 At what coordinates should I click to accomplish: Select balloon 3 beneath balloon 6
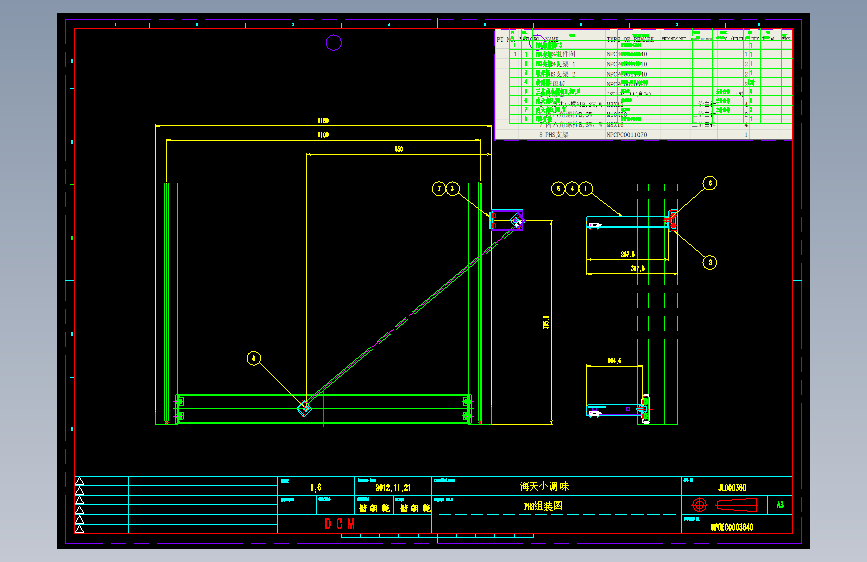tap(710, 262)
